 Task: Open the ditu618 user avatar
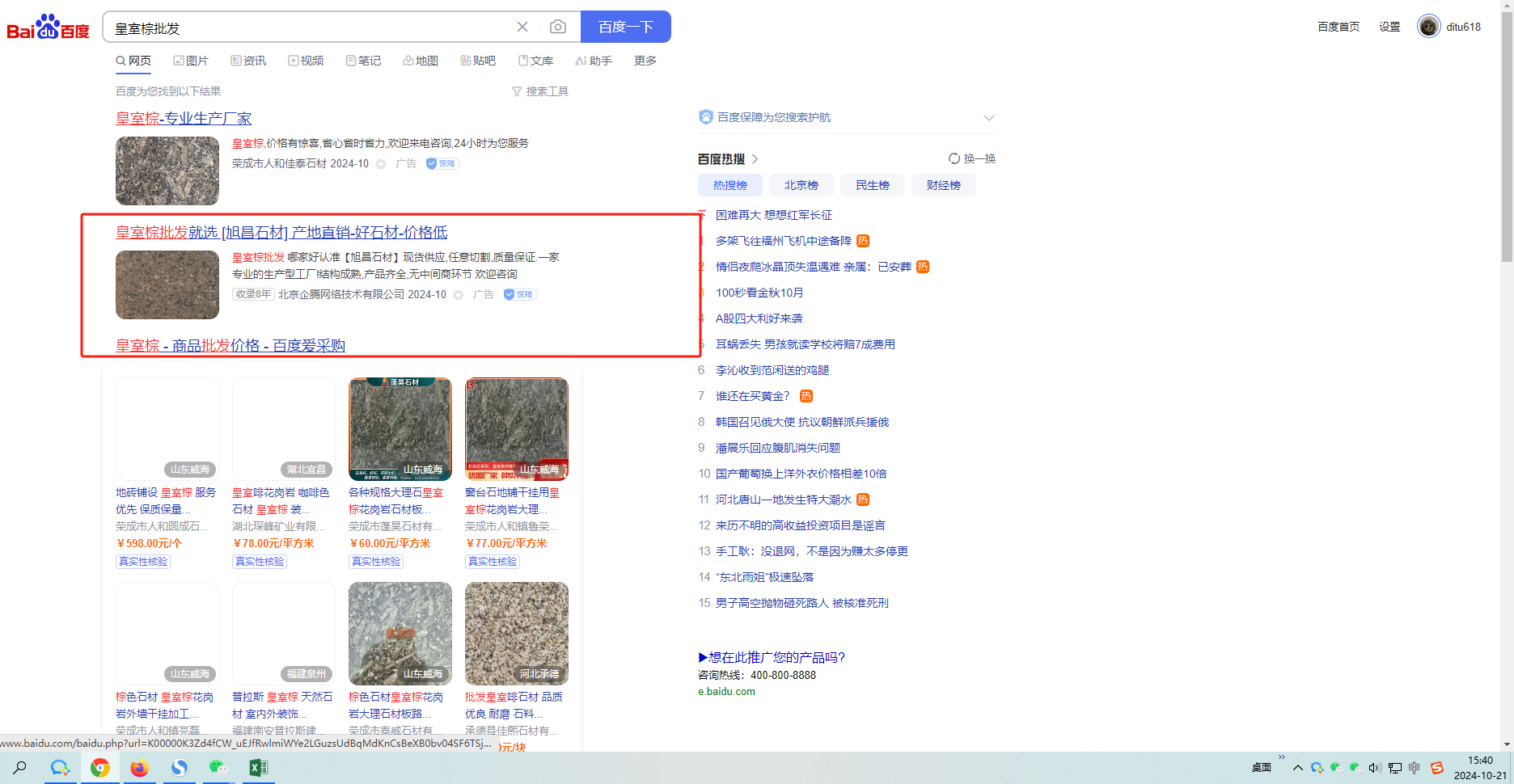pos(1428,27)
